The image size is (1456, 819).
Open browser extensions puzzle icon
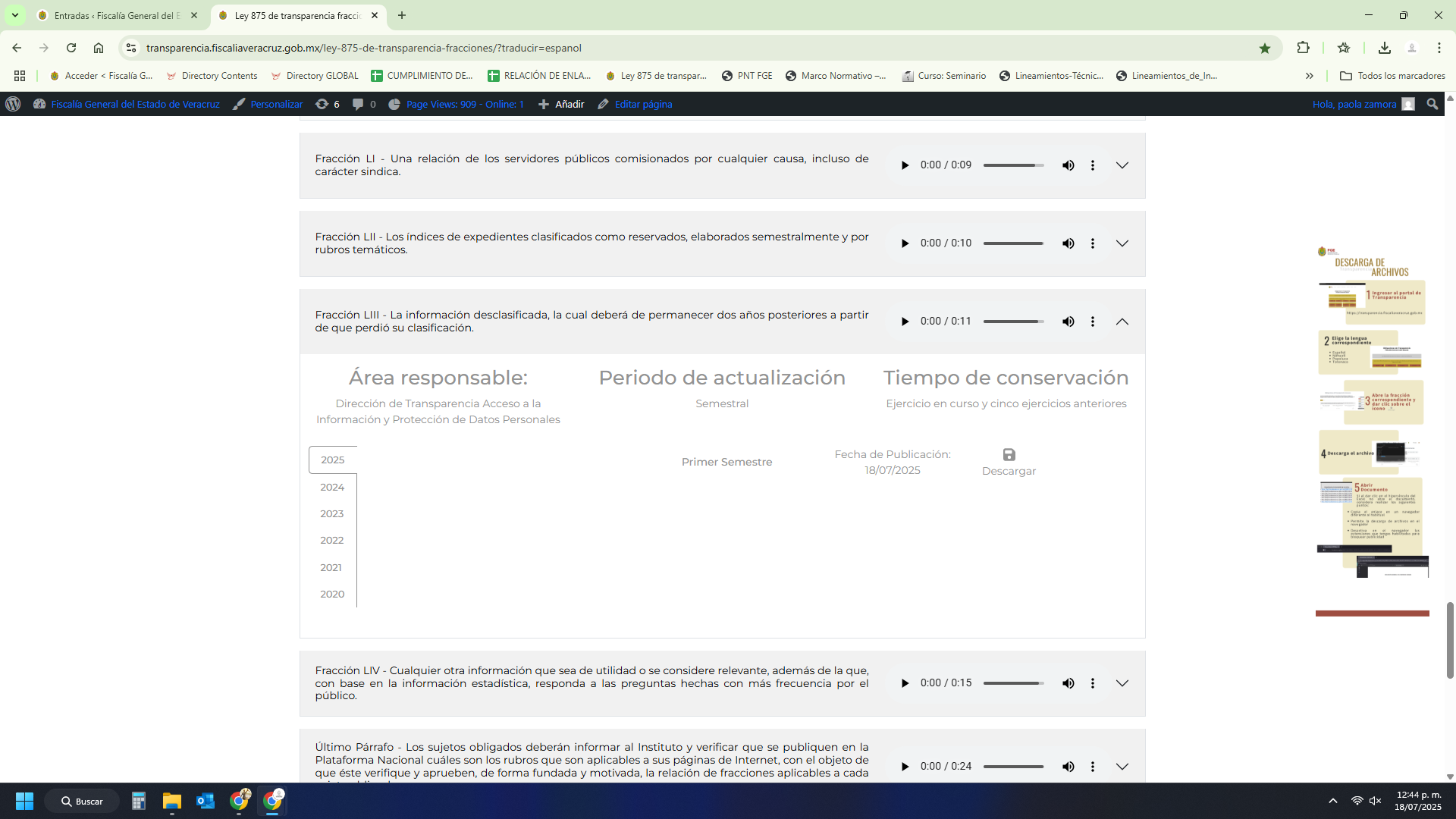[1303, 48]
